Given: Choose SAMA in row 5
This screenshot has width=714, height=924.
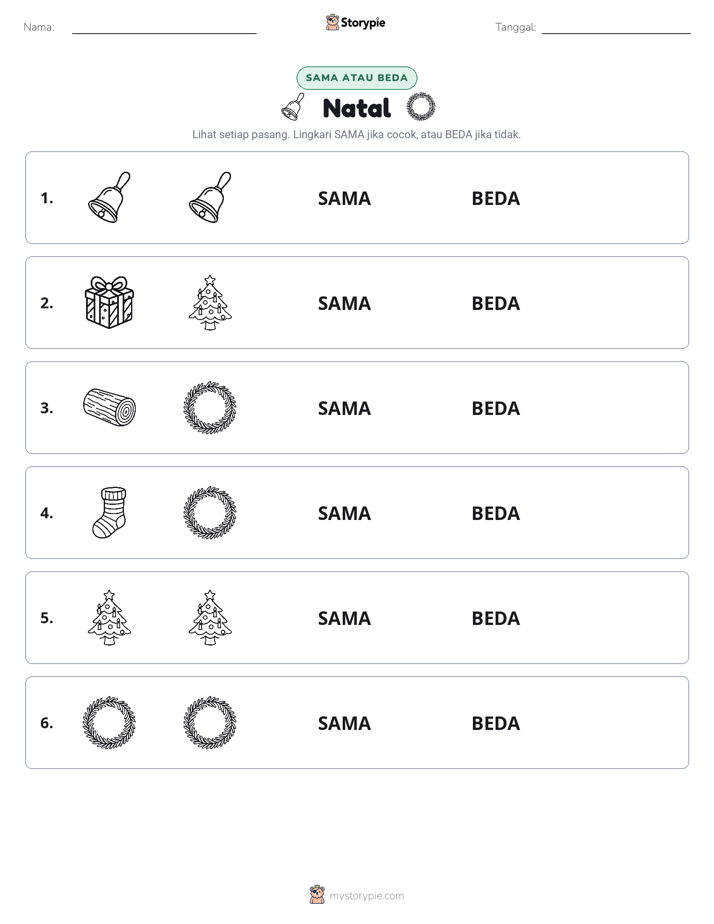Looking at the screenshot, I should pyautogui.click(x=344, y=618).
